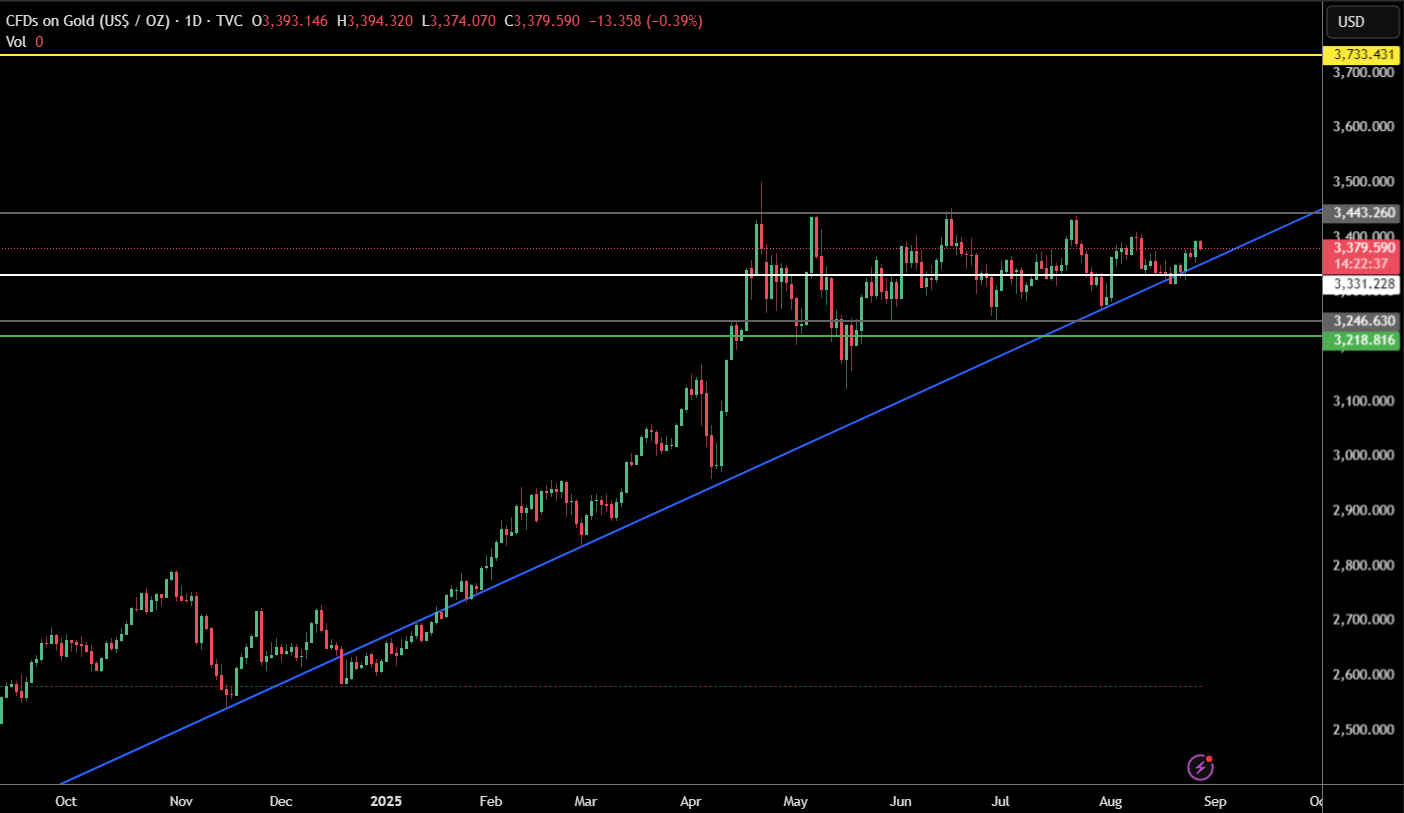Viewport: 1404px width, 813px height.
Task: Click the 2025 year marker on time axis
Action: 386,801
